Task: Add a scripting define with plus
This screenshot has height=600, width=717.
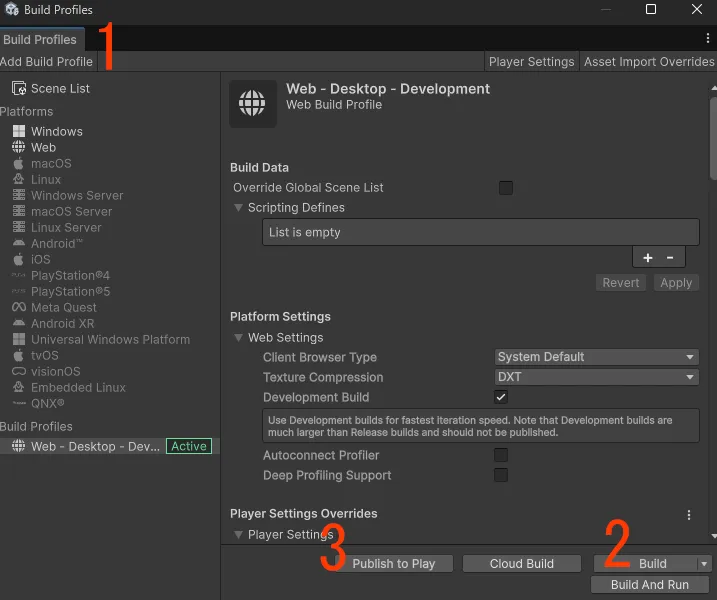Action: pyautogui.click(x=647, y=258)
